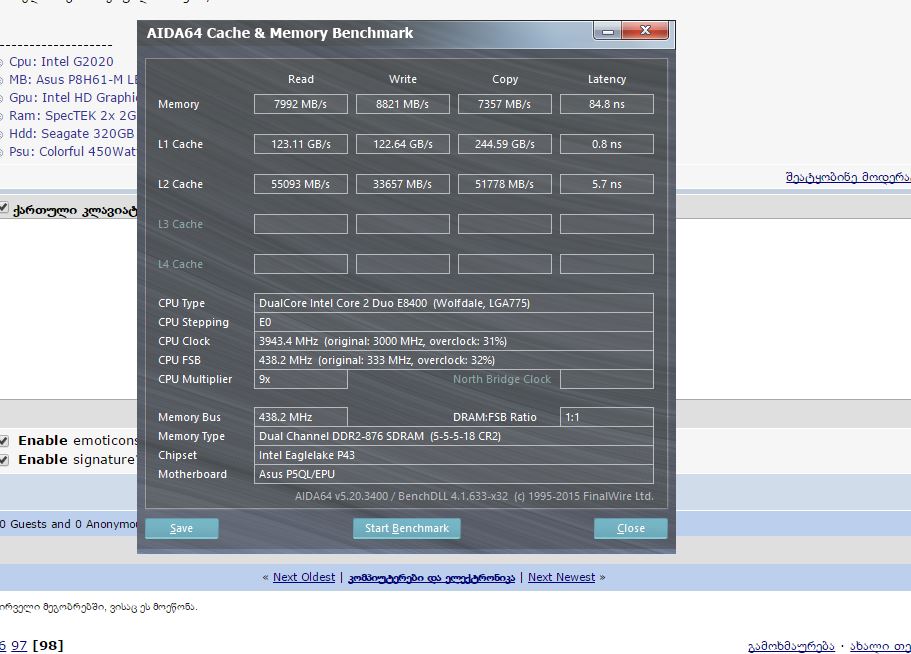Image resolution: width=911 pixels, height=654 pixels.
Task: Toggle Enable signature checkbox
Action: 3,460
